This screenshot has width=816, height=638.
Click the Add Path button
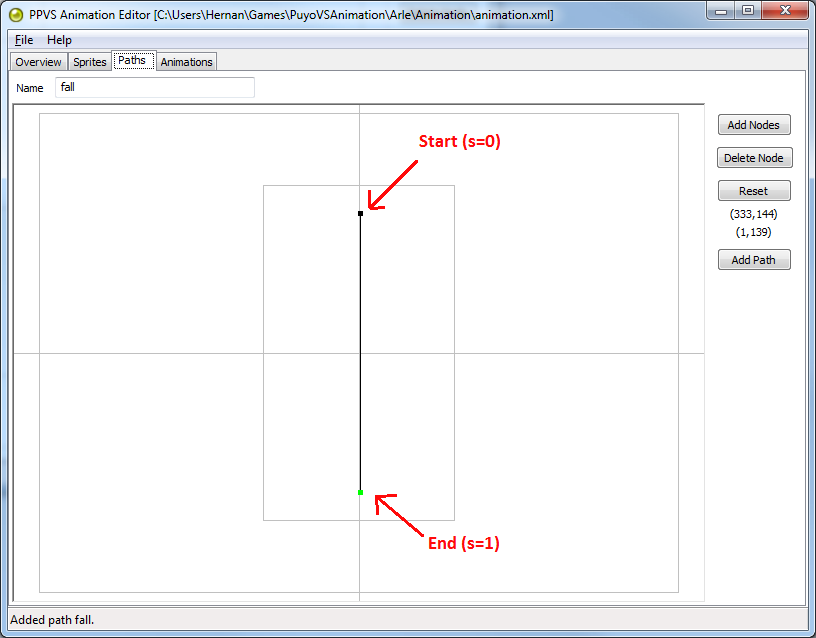pyautogui.click(x=754, y=260)
